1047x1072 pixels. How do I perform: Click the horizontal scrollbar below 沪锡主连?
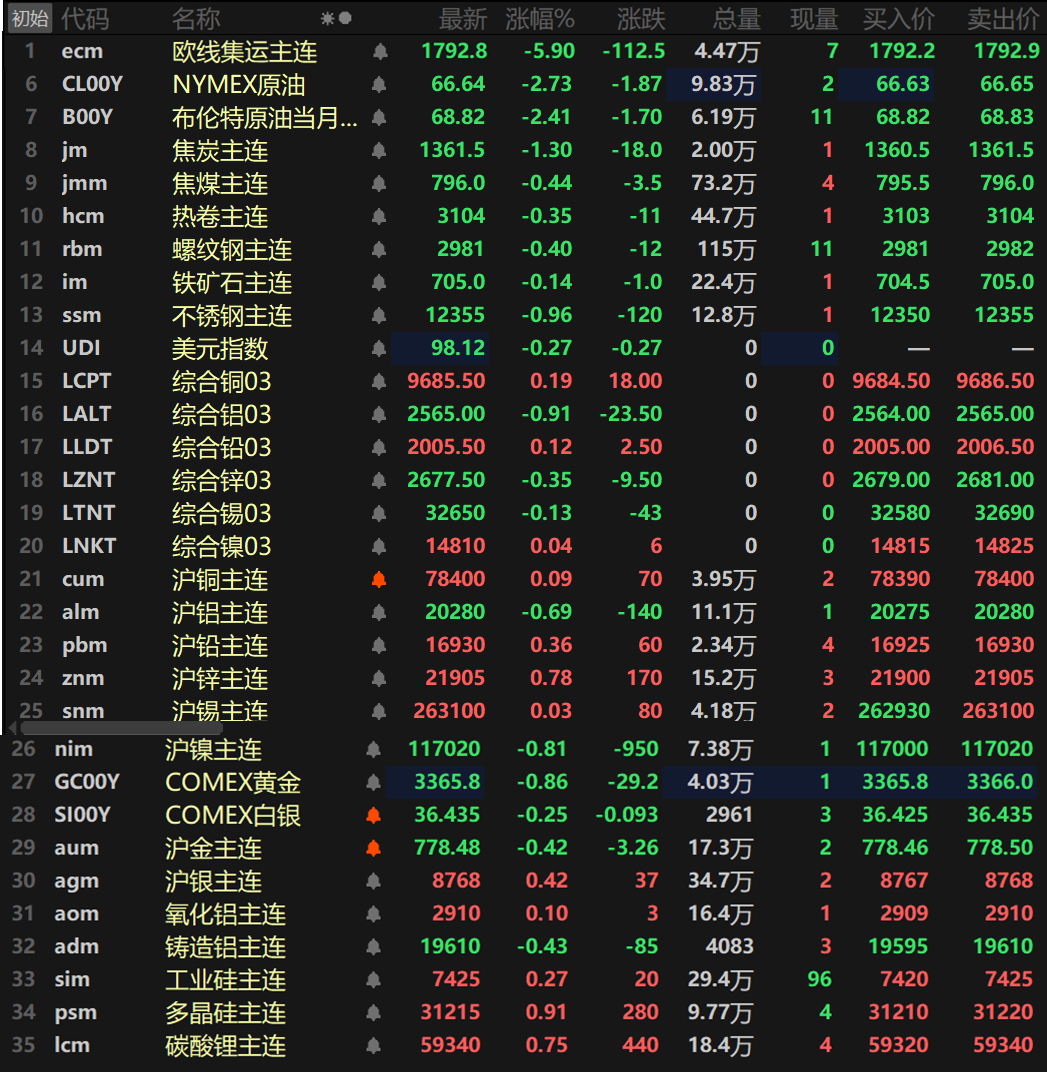coord(88,728)
